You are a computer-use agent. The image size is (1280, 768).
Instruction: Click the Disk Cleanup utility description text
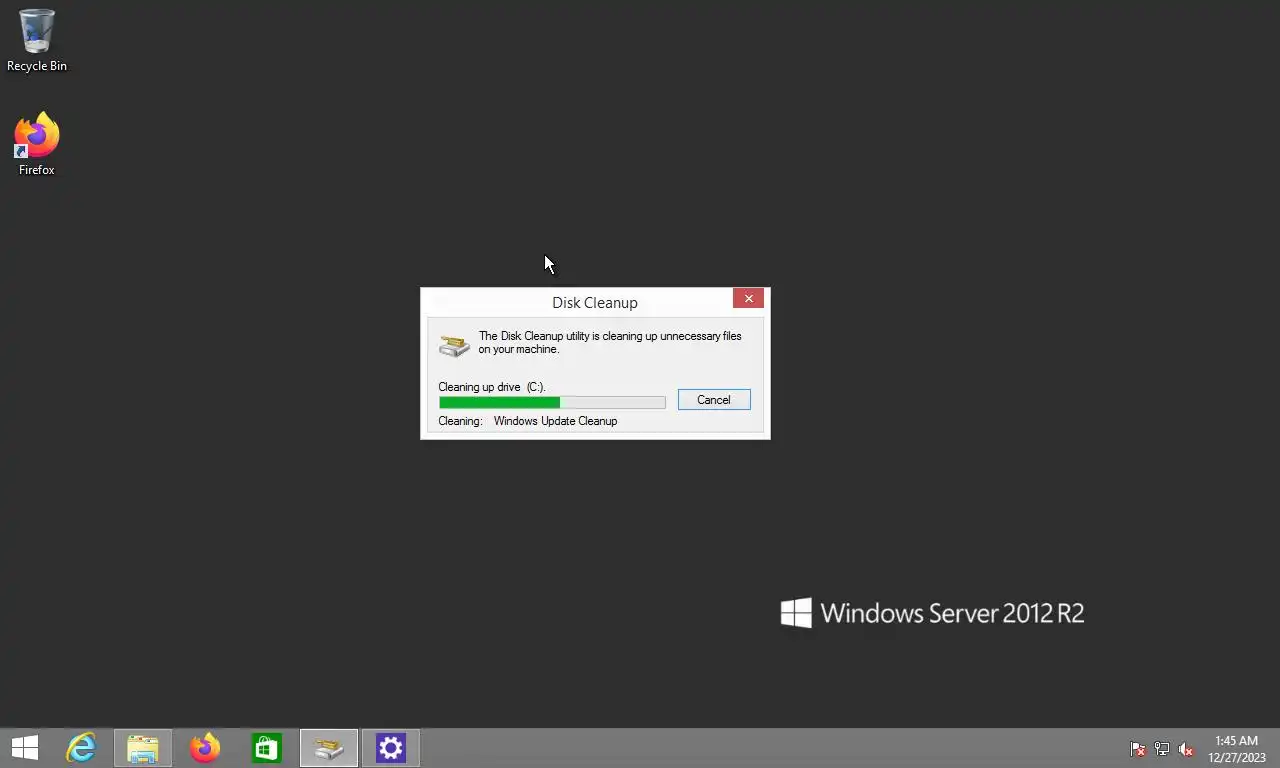(x=610, y=343)
